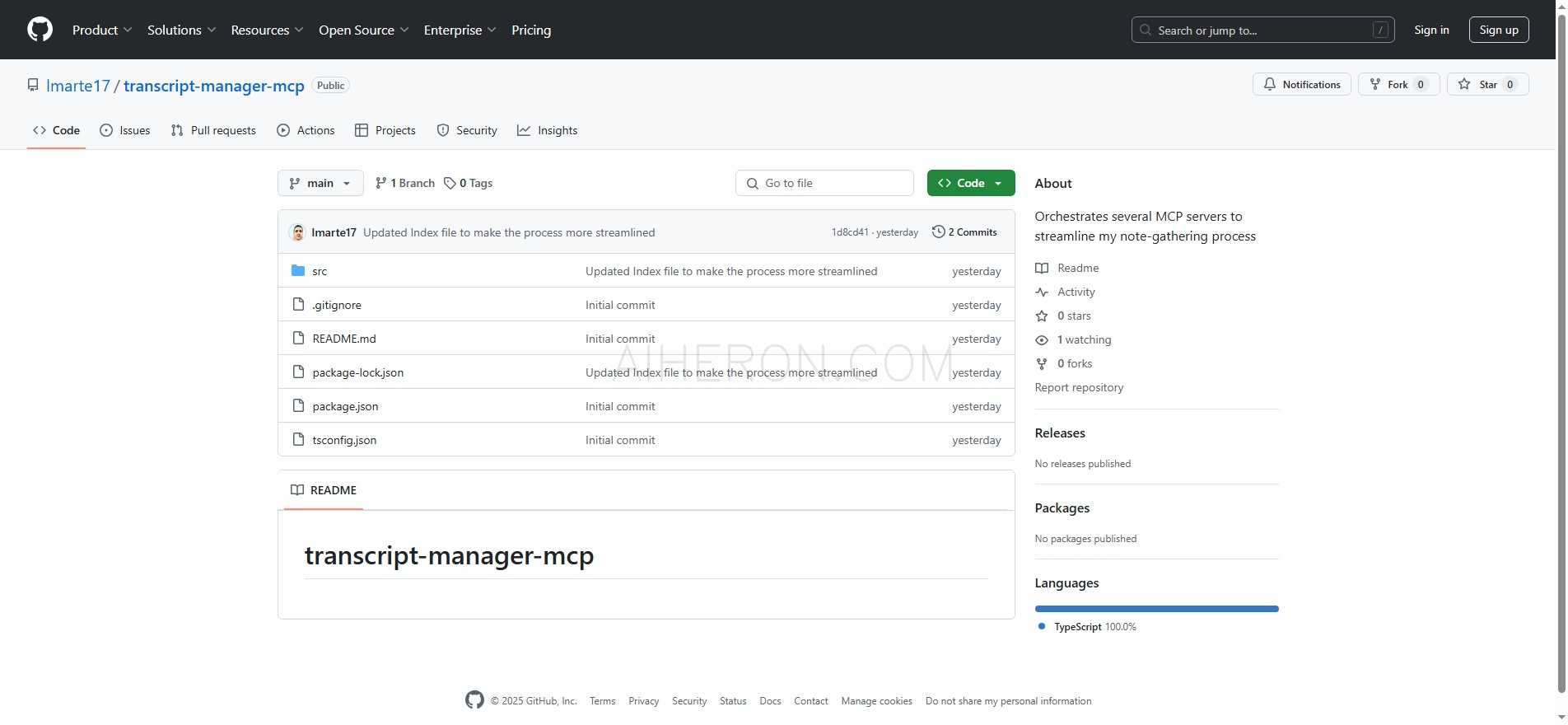Click footer Docs link
Viewport: 1568px width, 725px height.
770,701
